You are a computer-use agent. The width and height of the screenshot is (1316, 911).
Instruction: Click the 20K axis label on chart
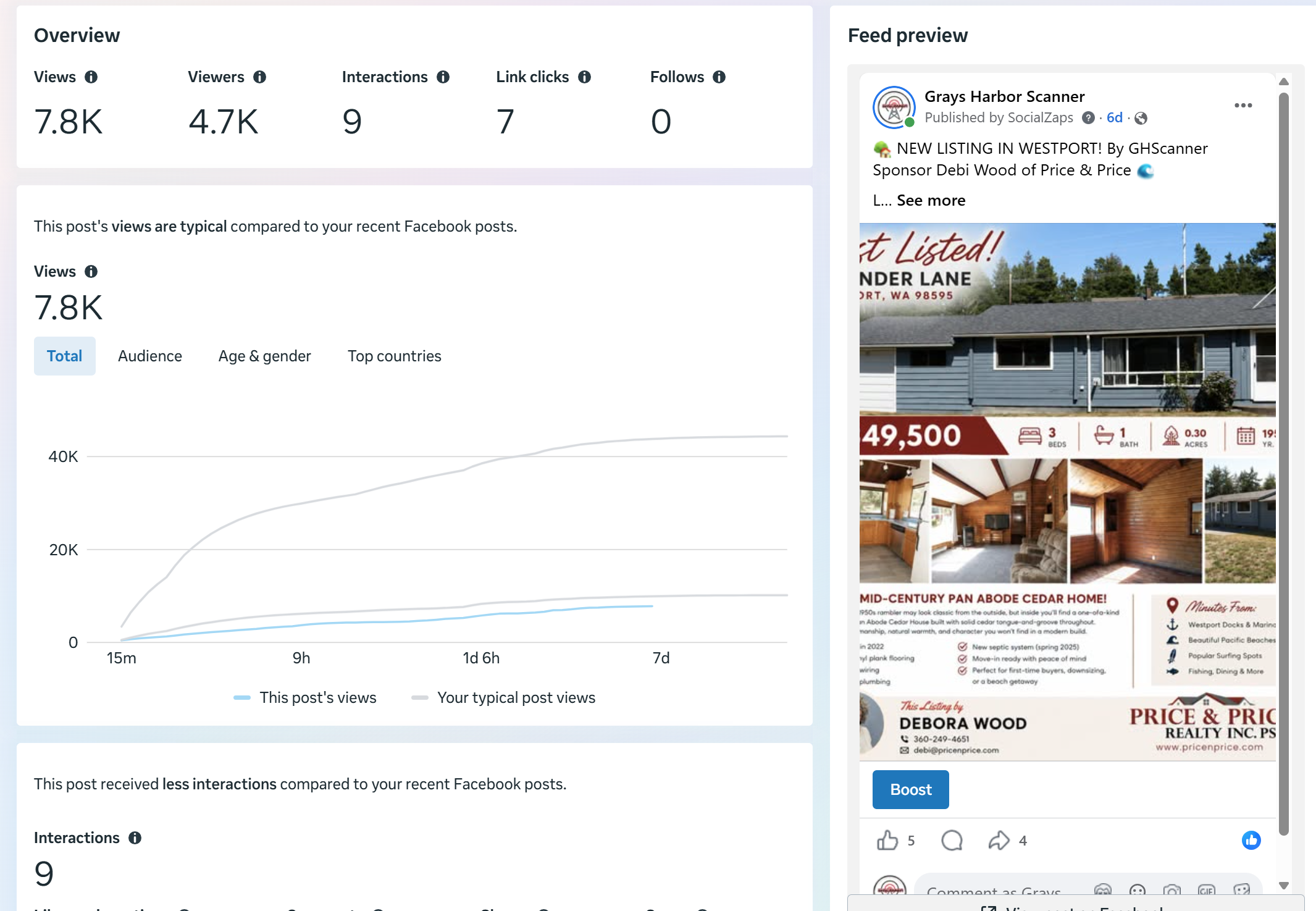(64, 550)
